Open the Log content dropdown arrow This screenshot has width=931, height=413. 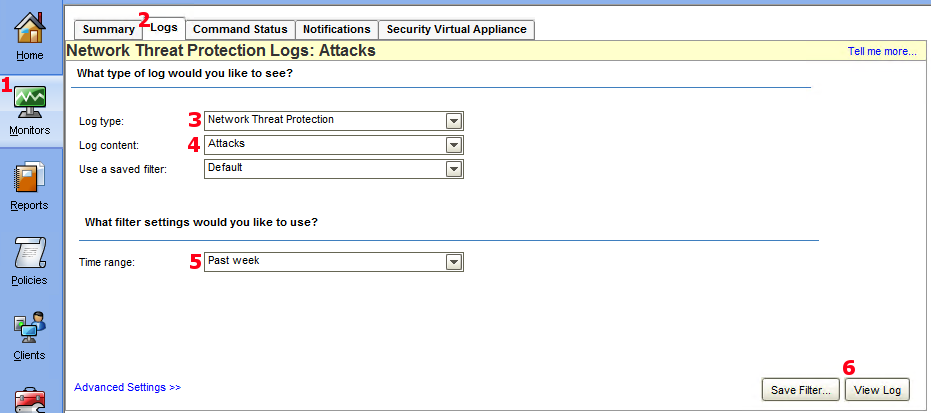(454, 145)
